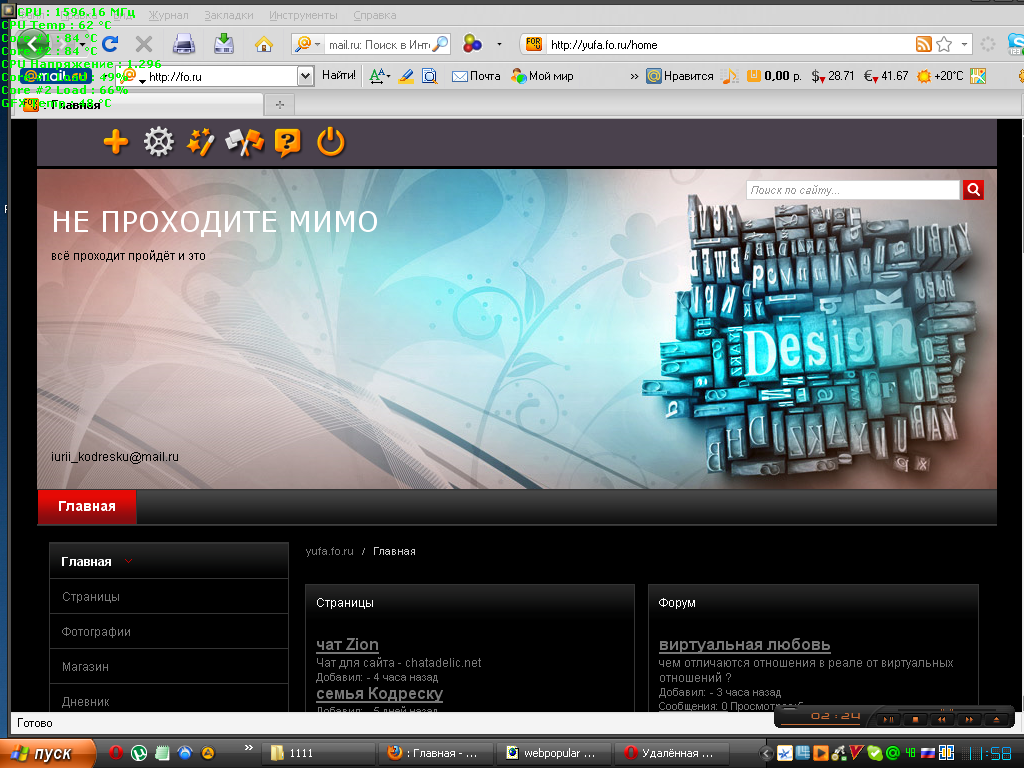
Task: Open the чат Zion link
Action: pyautogui.click(x=347, y=645)
